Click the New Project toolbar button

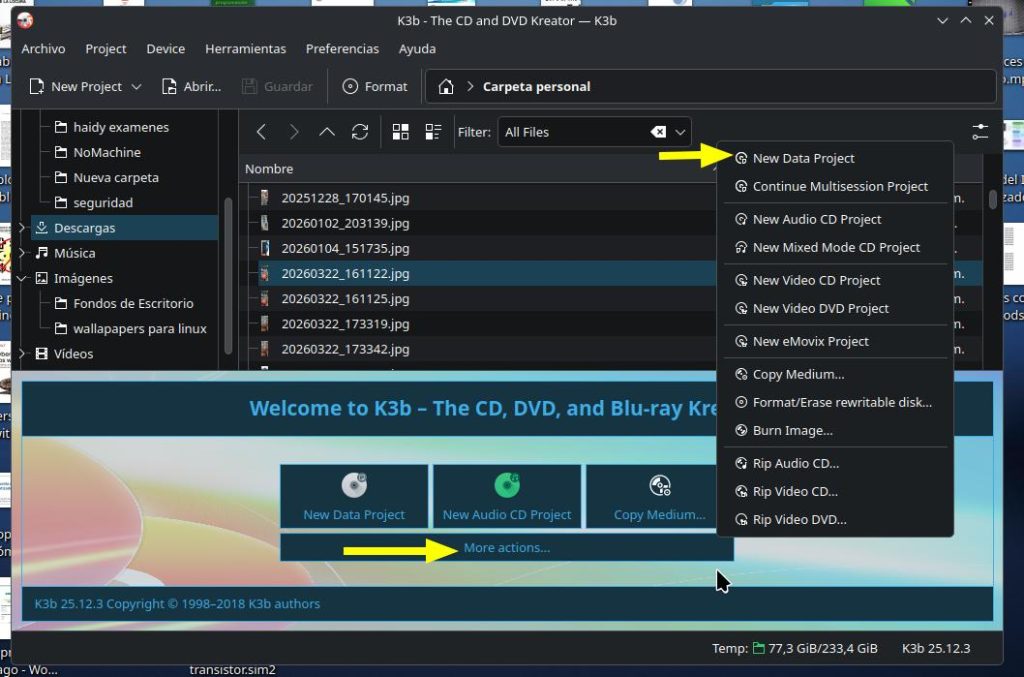click(x=76, y=86)
